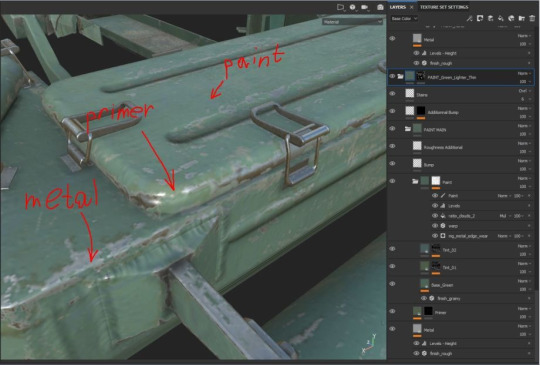Select the mask thumbnail of Tint_01 layer

click(x=436, y=266)
